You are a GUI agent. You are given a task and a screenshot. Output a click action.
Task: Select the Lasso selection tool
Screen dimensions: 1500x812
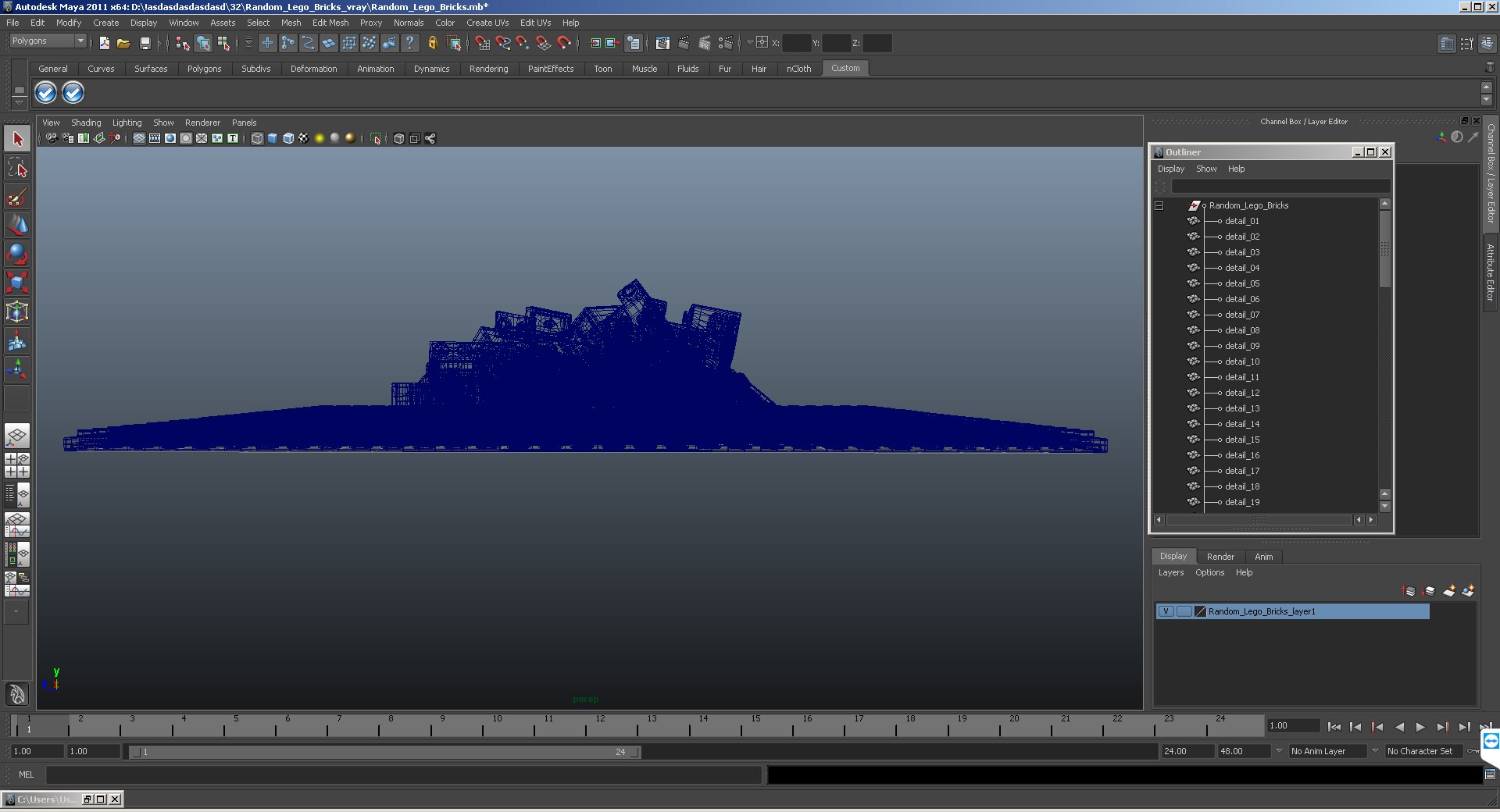pyautogui.click(x=17, y=167)
